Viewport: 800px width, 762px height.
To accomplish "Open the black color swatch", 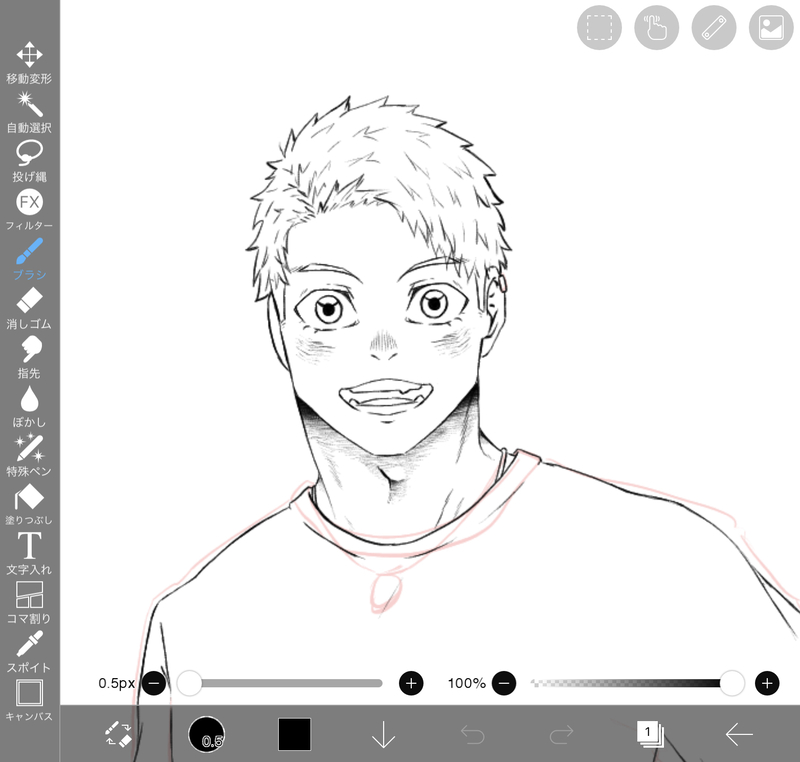I will 294,734.
